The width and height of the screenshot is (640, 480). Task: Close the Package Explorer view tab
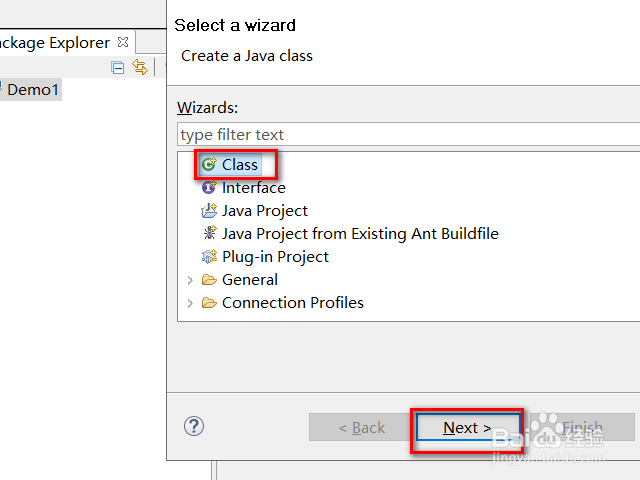pos(123,43)
